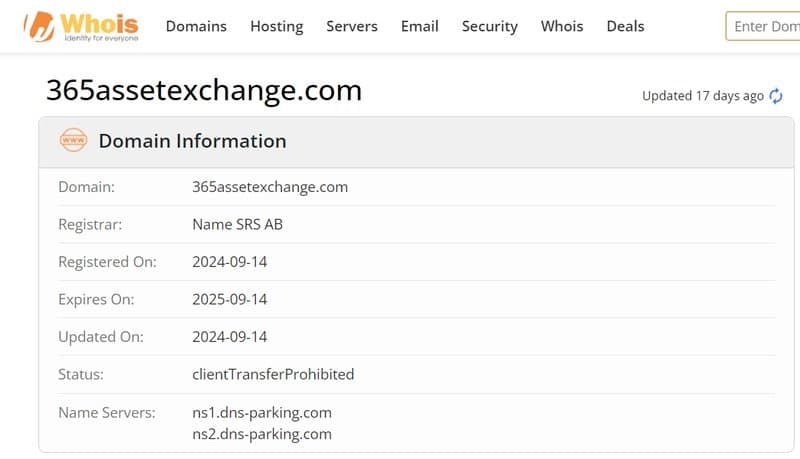Open the Domains menu
Viewport: 800px width, 459px height.
(196, 26)
